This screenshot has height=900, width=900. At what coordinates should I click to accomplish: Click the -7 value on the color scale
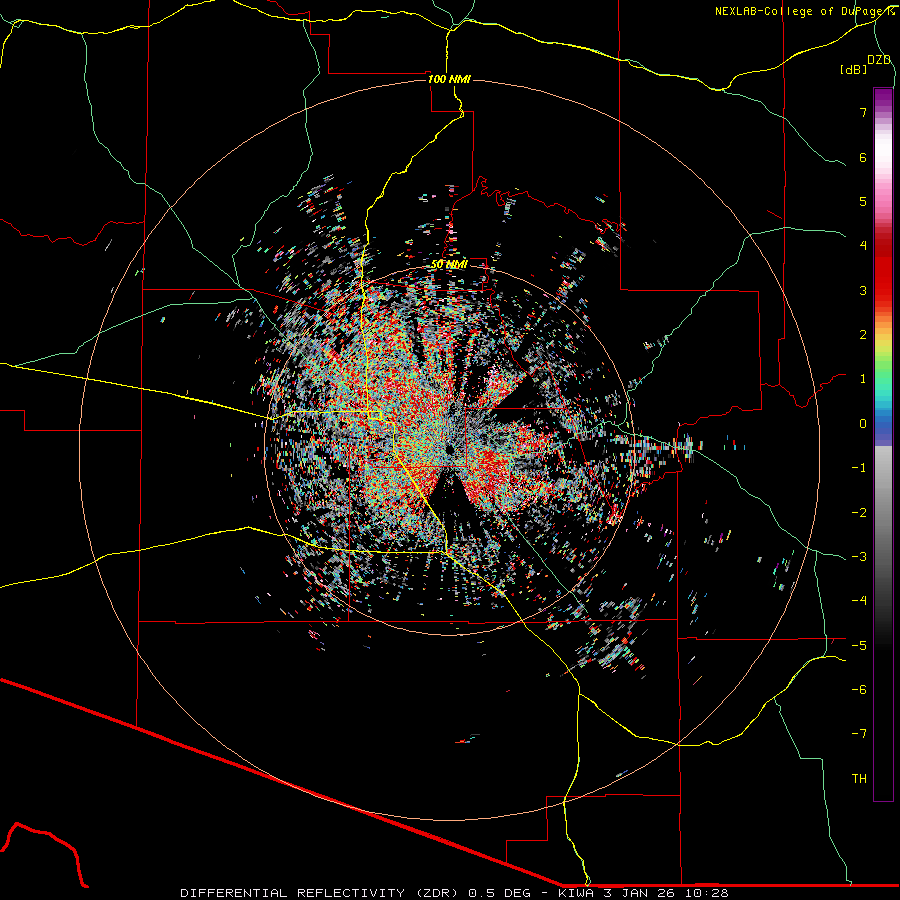tap(859, 734)
